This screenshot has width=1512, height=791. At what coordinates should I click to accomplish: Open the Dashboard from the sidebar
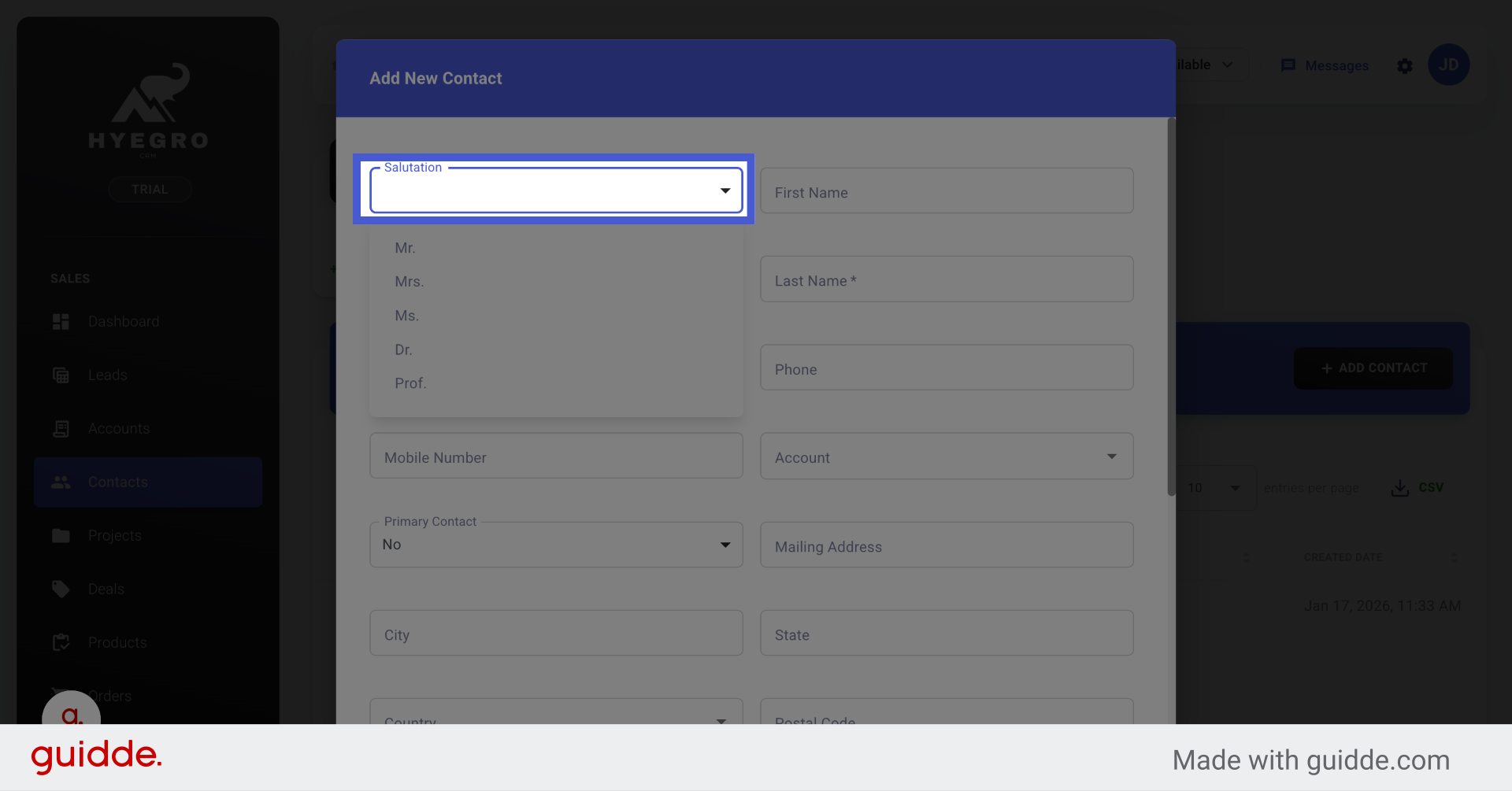pos(61,321)
